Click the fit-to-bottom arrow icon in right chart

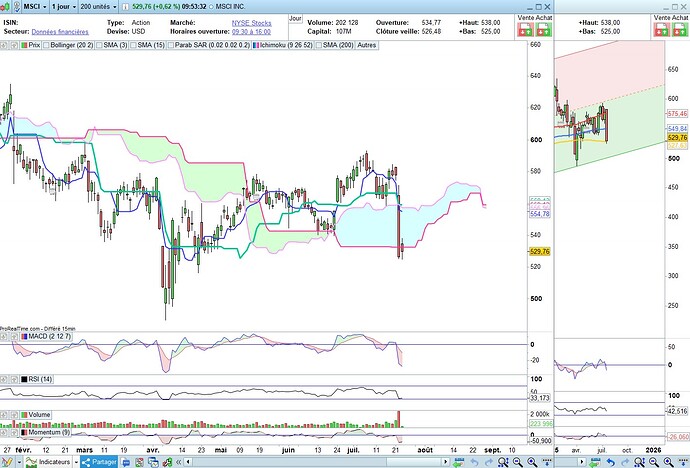point(683,461)
